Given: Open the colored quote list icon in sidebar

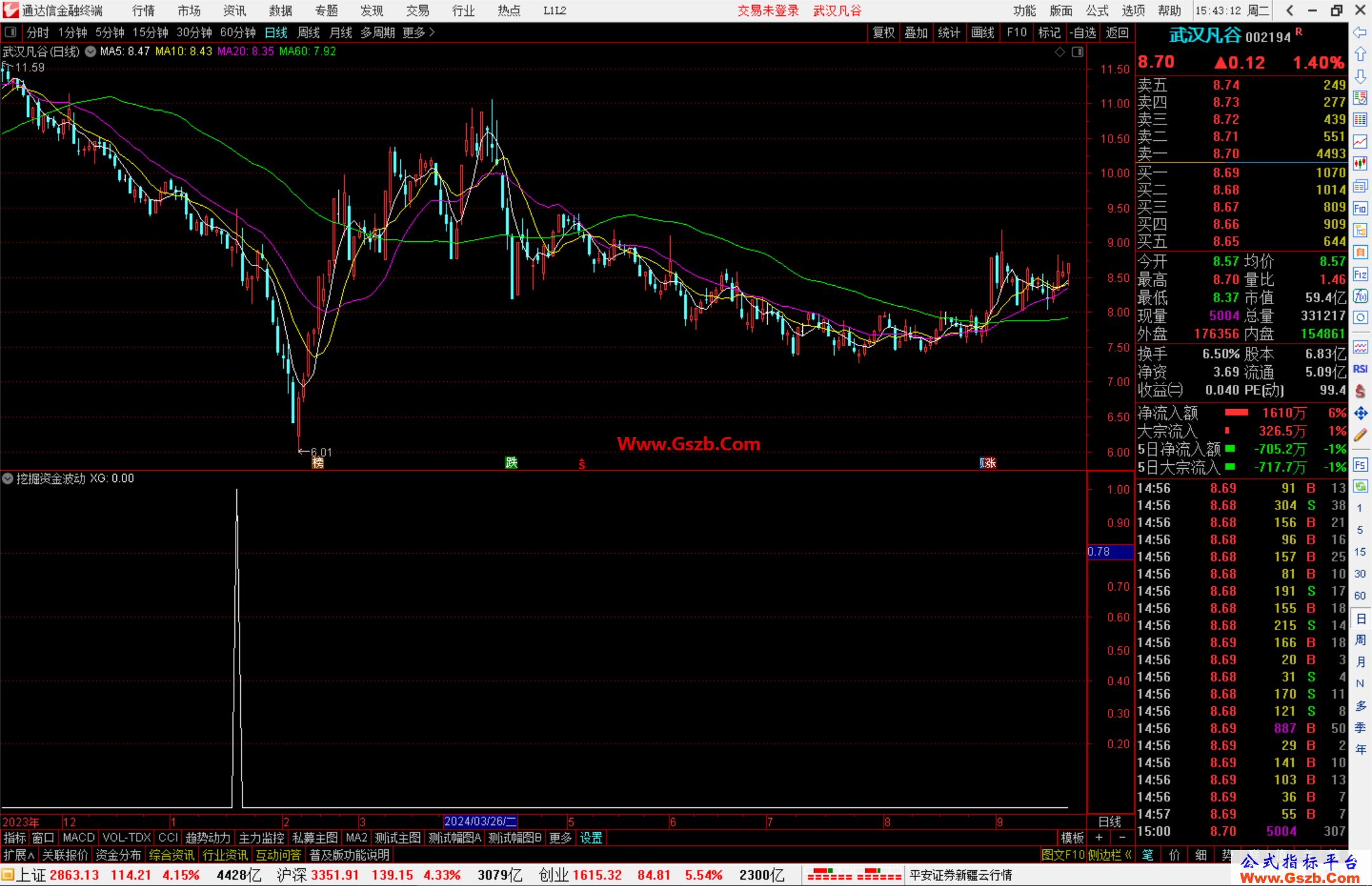Looking at the screenshot, I should click(1360, 98).
